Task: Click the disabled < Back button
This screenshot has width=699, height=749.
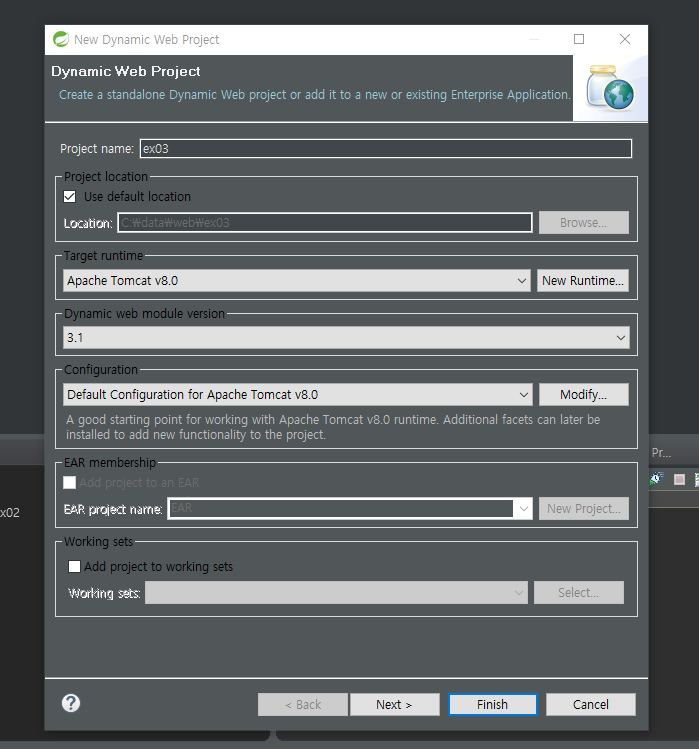Action: [x=303, y=705]
